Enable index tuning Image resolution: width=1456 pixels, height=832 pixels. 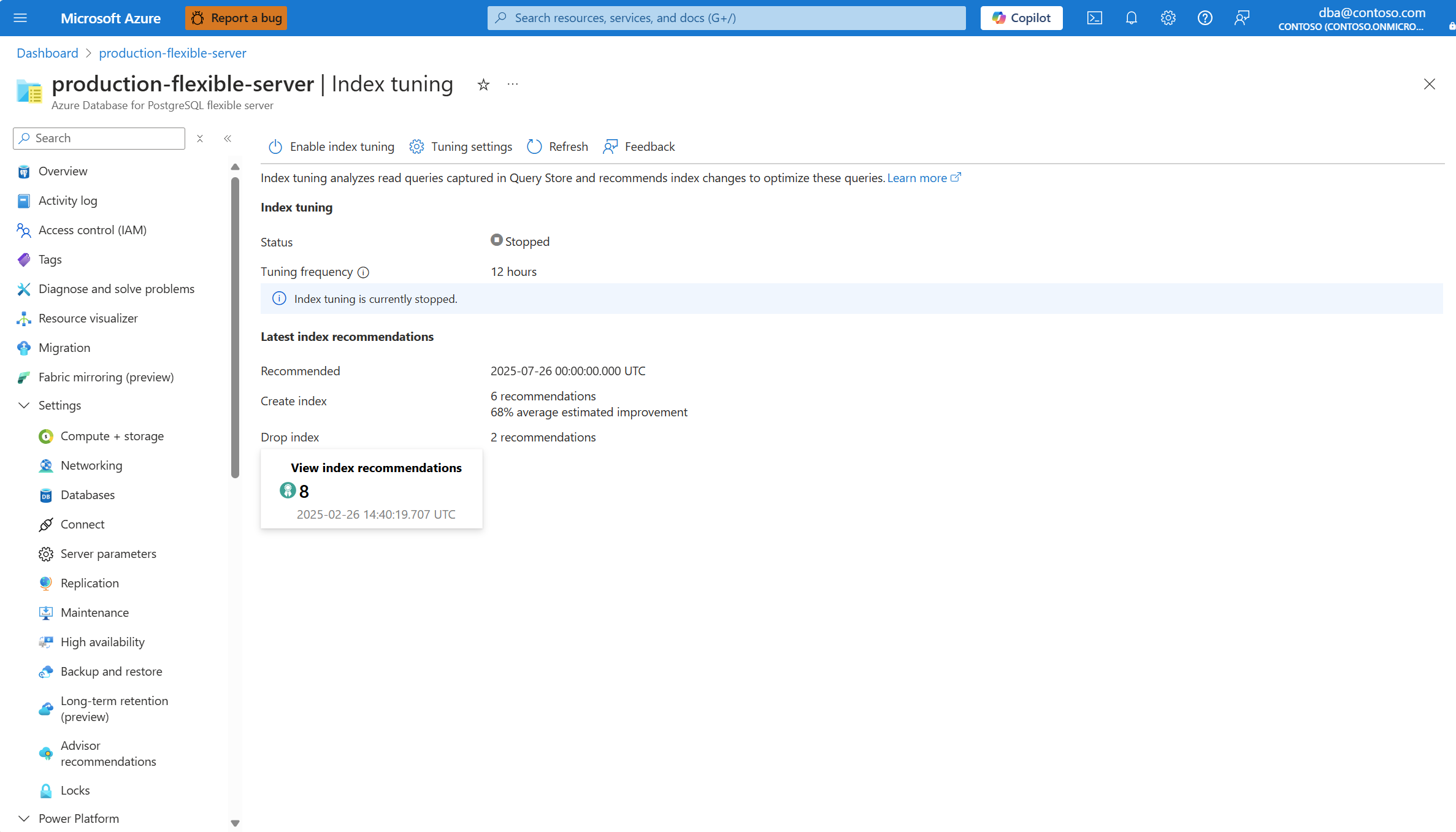tap(331, 147)
